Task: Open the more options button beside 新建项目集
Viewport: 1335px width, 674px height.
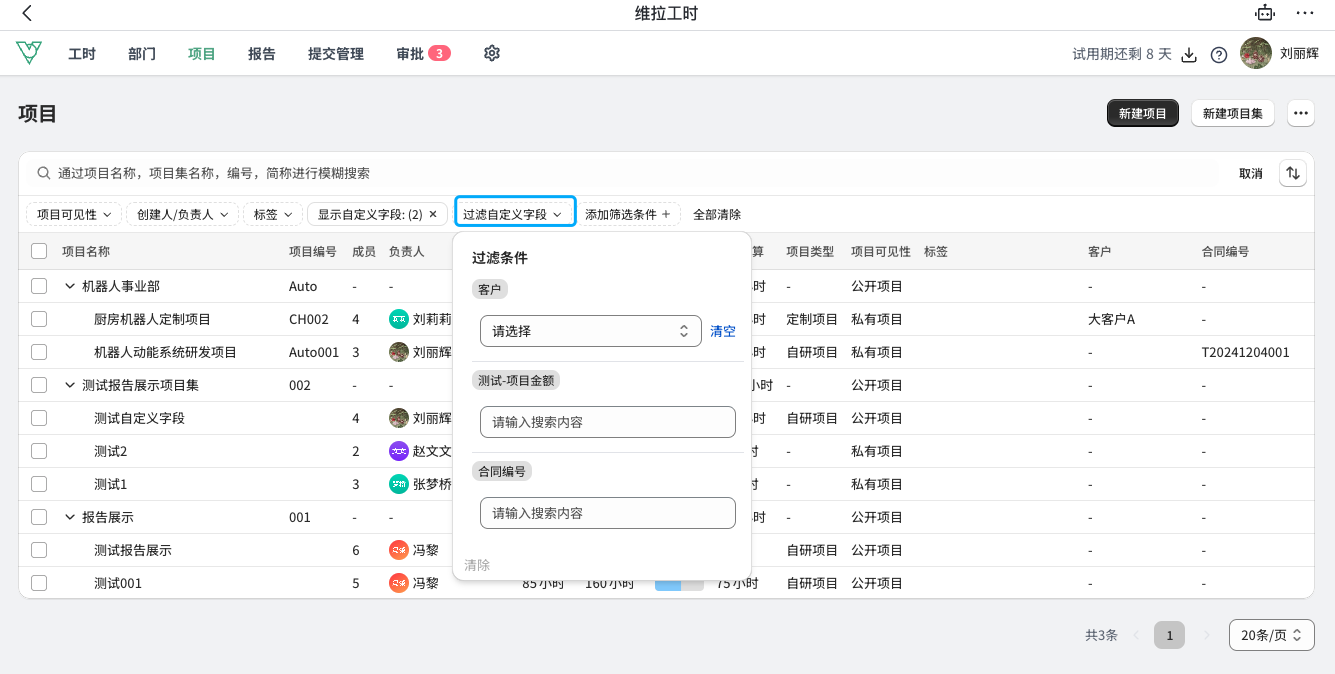Action: click(x=1300, y=113)
